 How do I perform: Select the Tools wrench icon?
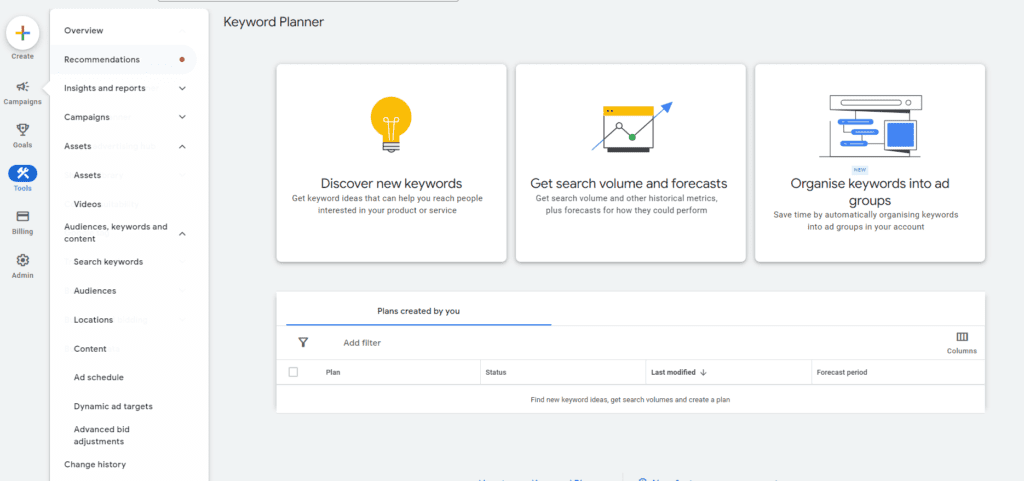coord(22,173)
